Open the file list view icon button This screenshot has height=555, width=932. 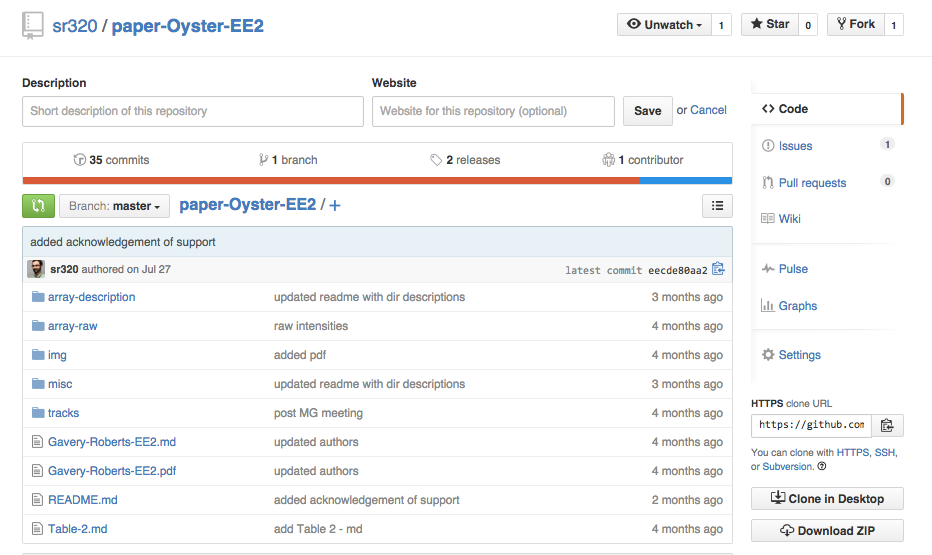(717, 206)
